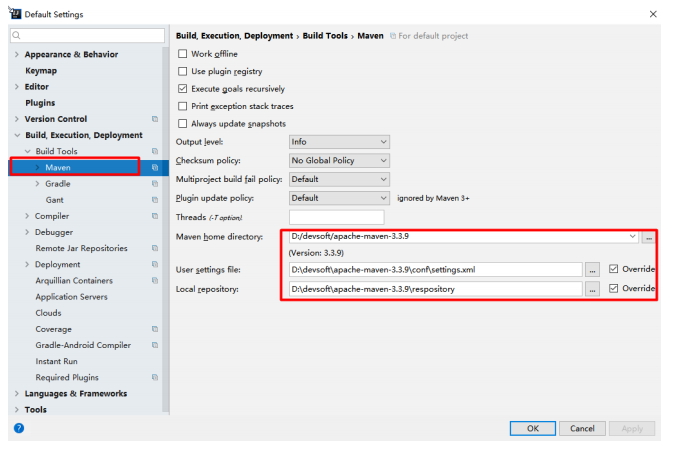Expand the Gradle node arrow

[x=38, y=184]
